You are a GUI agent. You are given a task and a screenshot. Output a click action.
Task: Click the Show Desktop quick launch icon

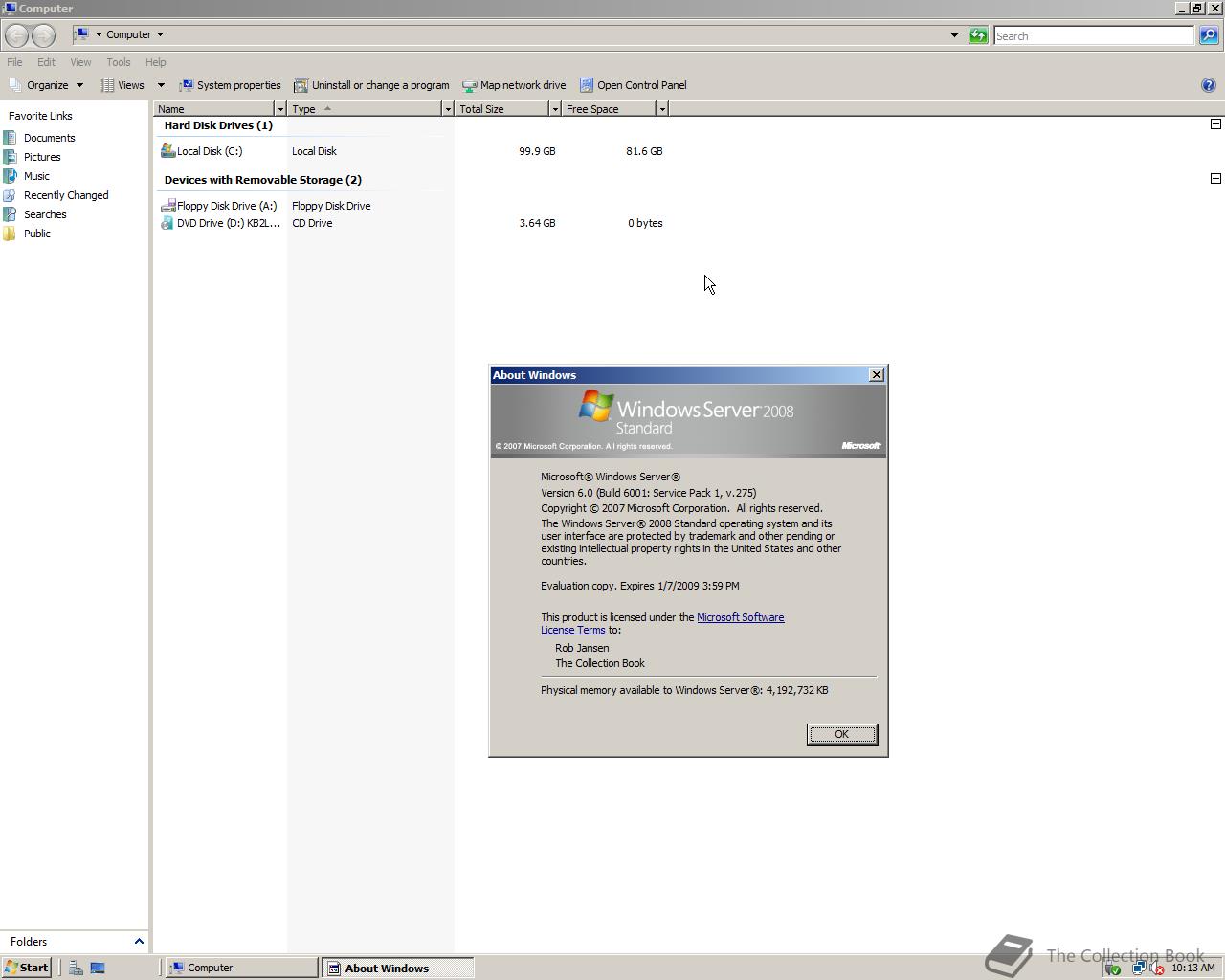98,968
